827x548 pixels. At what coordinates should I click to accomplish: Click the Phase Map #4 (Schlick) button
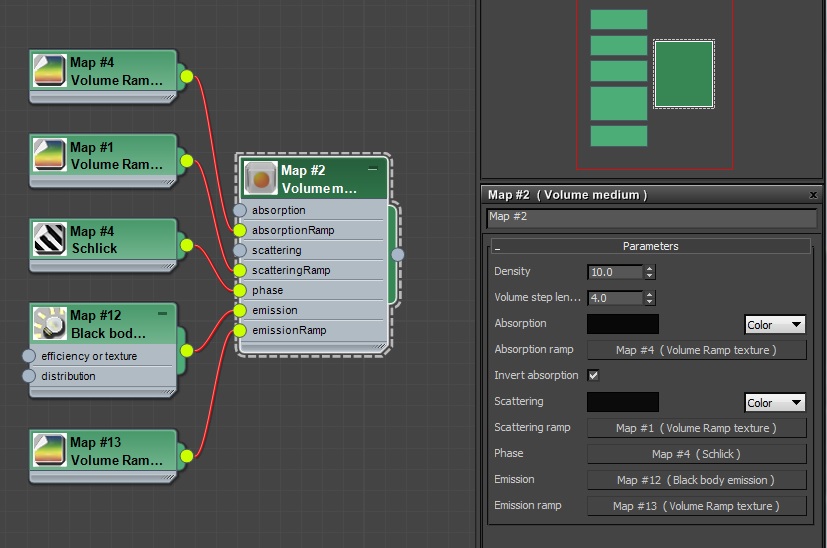coord(696,454)
